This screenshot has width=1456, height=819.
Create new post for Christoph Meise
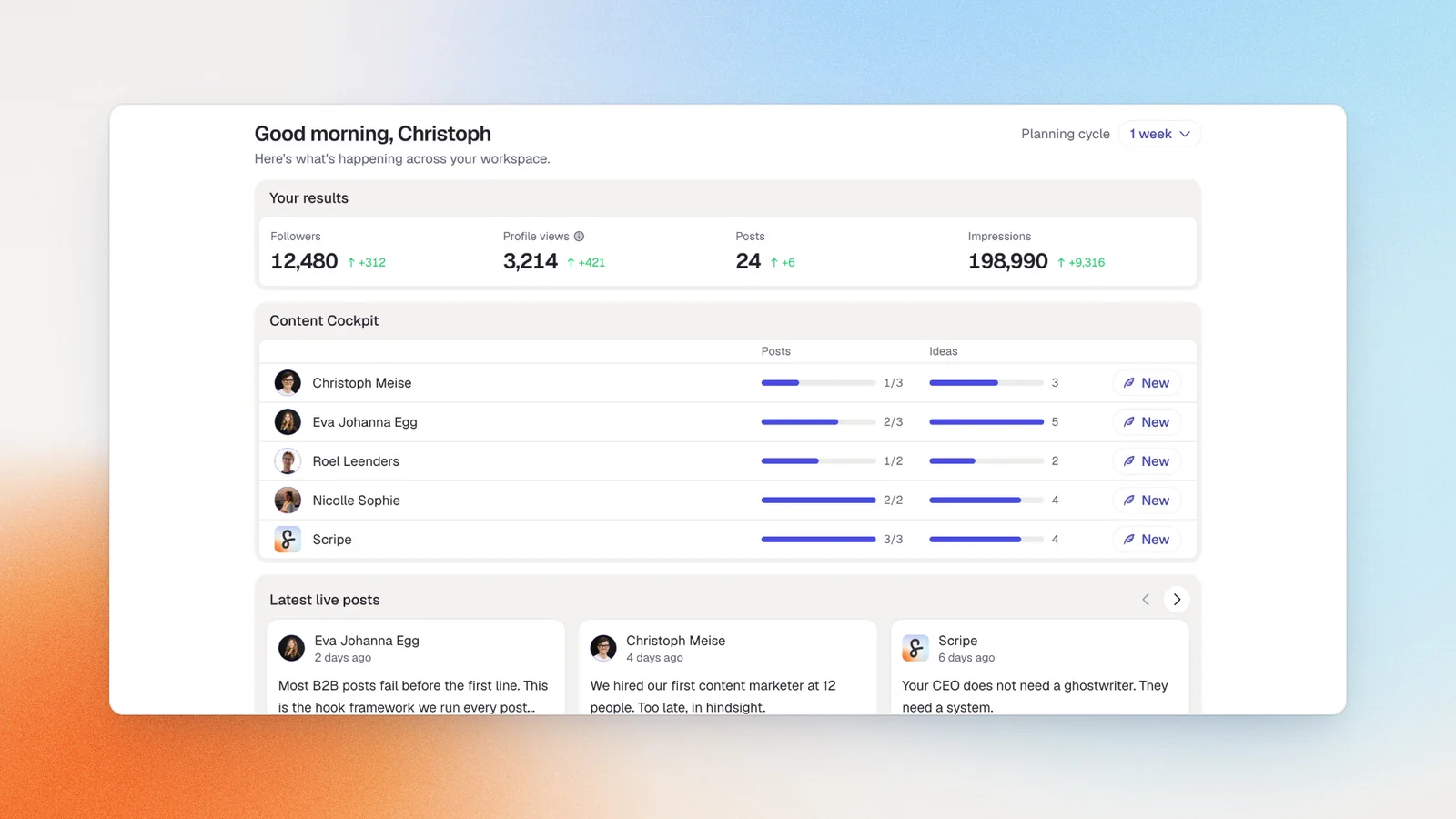tap(1147, 383)
